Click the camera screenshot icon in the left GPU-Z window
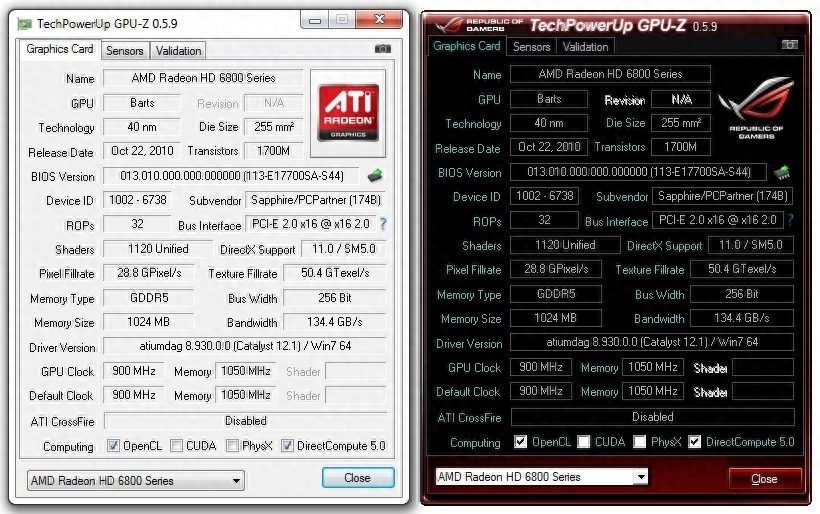This screenshot has height=514, width=820. (x=383, y=49)
